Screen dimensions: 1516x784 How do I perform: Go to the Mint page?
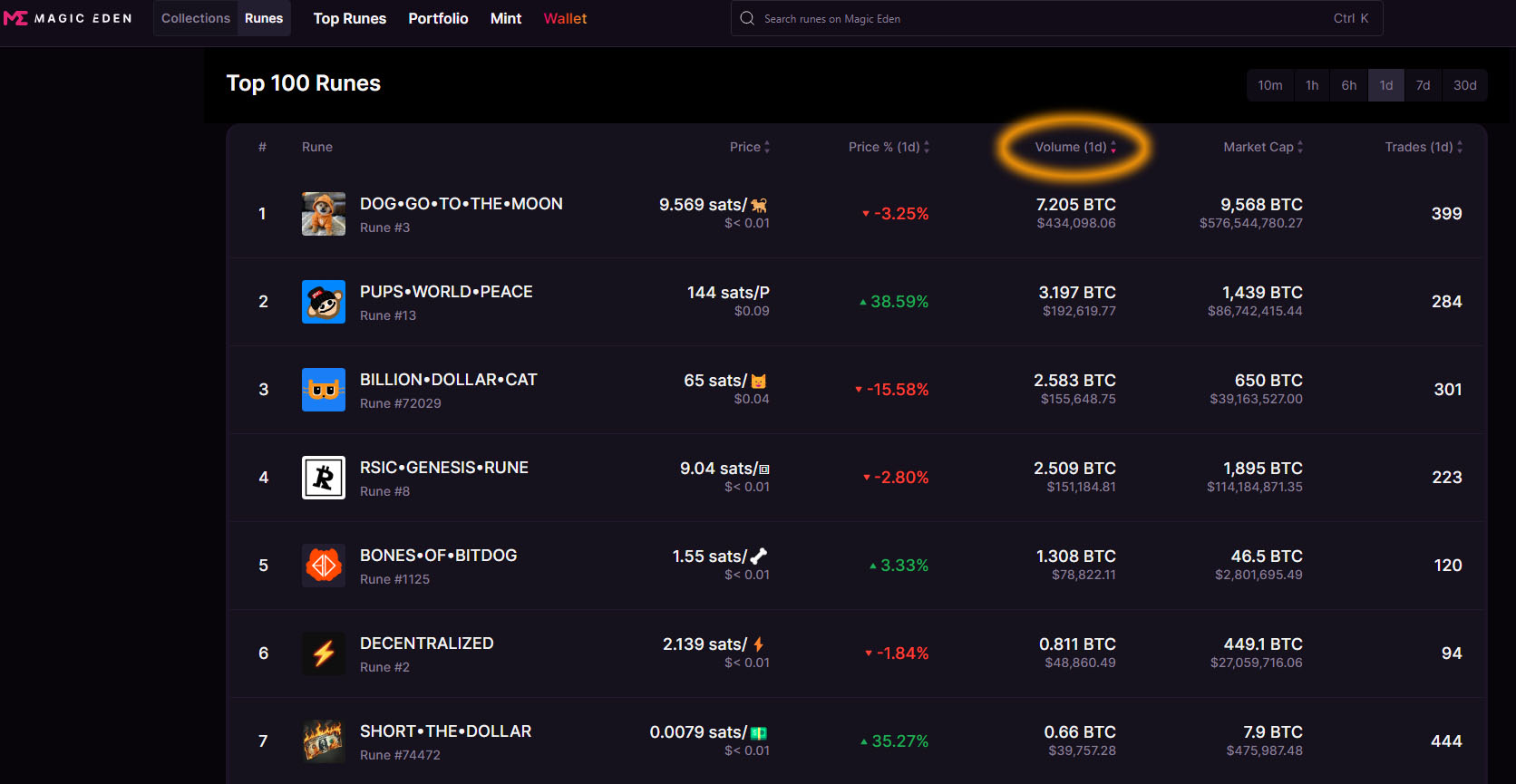pyautogui.click(x=506, y=18)
